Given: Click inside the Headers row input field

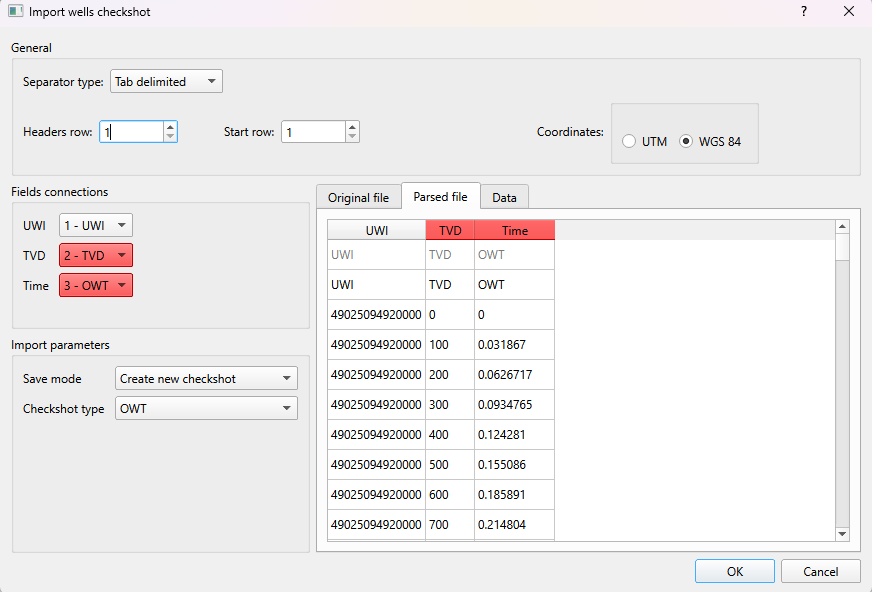Looking at the screenshot, I should click(x=130, y=131).
